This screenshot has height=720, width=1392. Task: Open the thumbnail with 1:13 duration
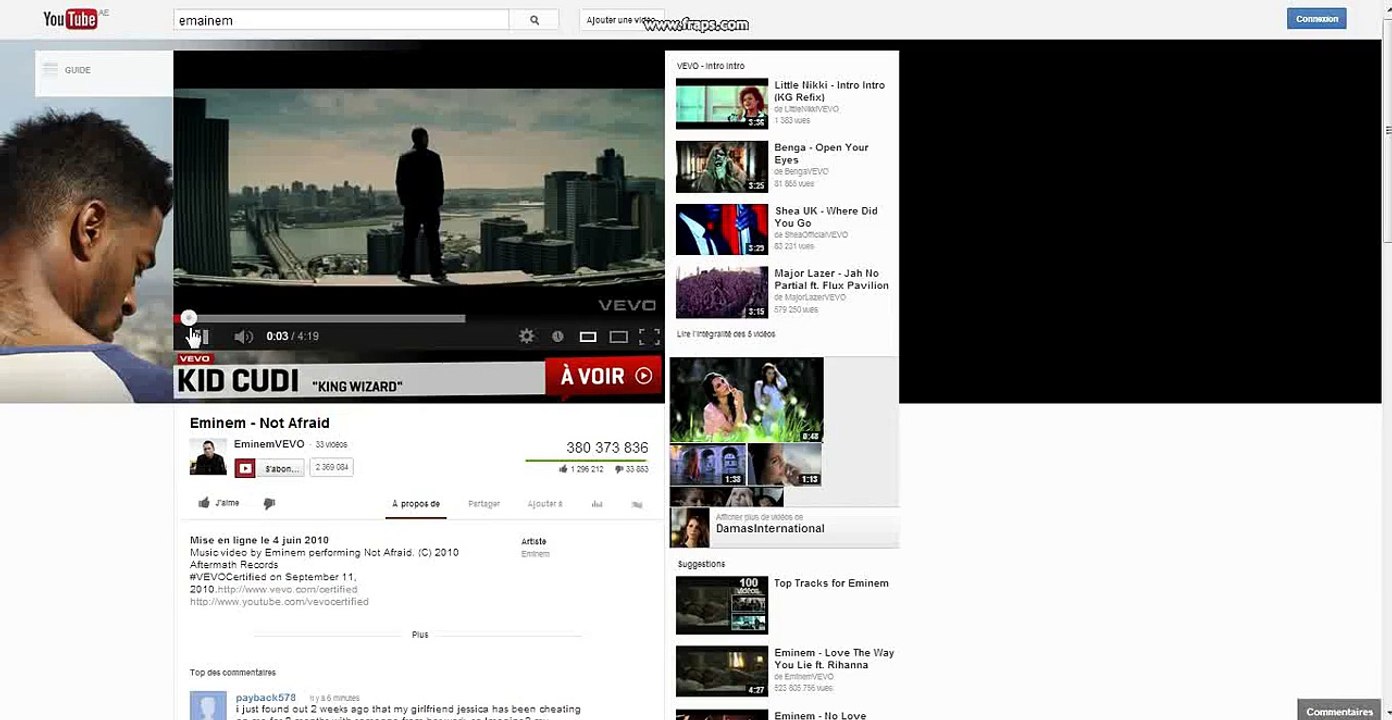(x=785, y=466)
